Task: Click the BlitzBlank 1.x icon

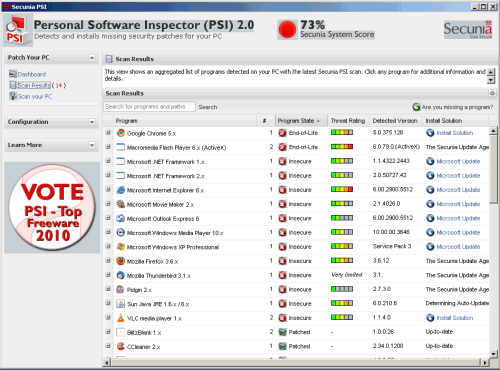Action: click(x=121, y=332)
